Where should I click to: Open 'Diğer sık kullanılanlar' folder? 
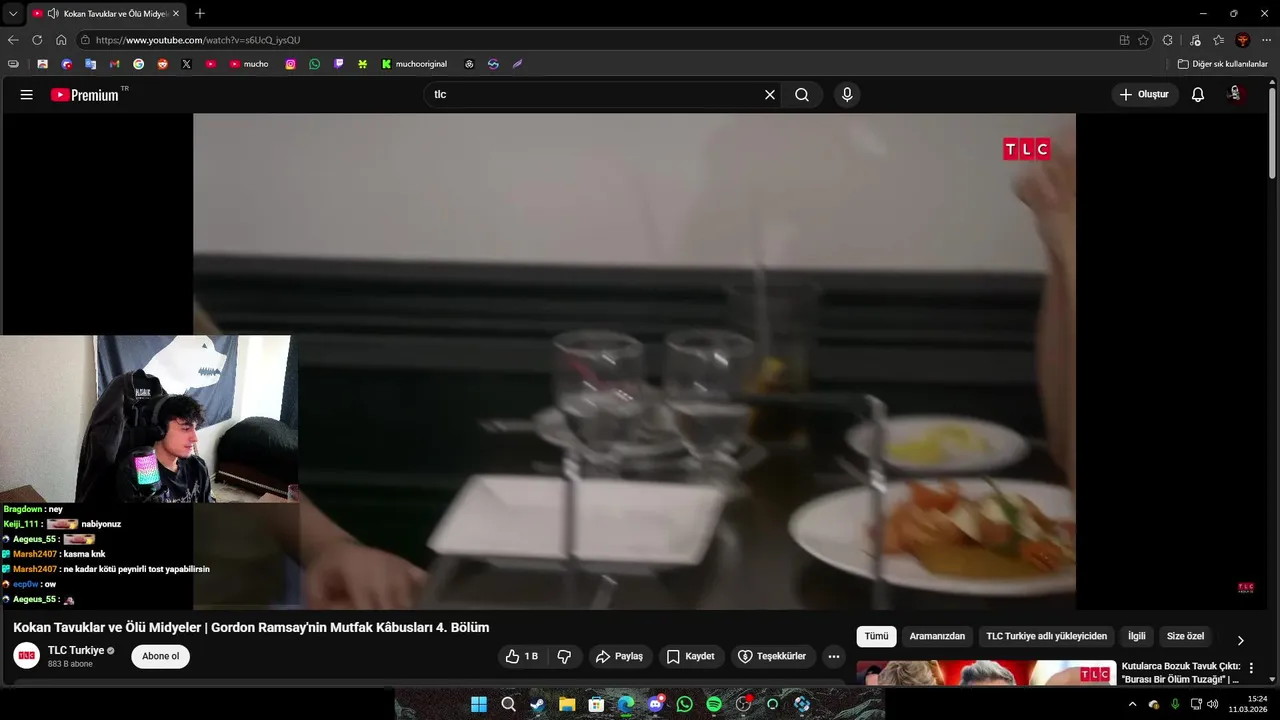[x=1223, y=64]
